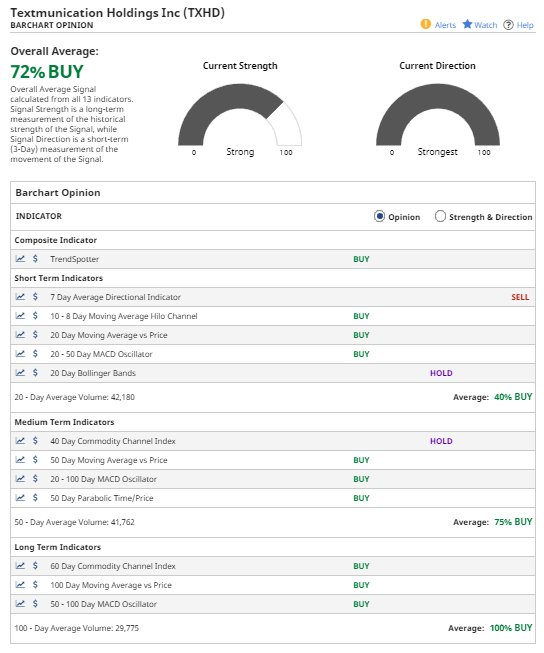Open chart icon for 100 Day Moving Average vs Price

tap(20, 585)
